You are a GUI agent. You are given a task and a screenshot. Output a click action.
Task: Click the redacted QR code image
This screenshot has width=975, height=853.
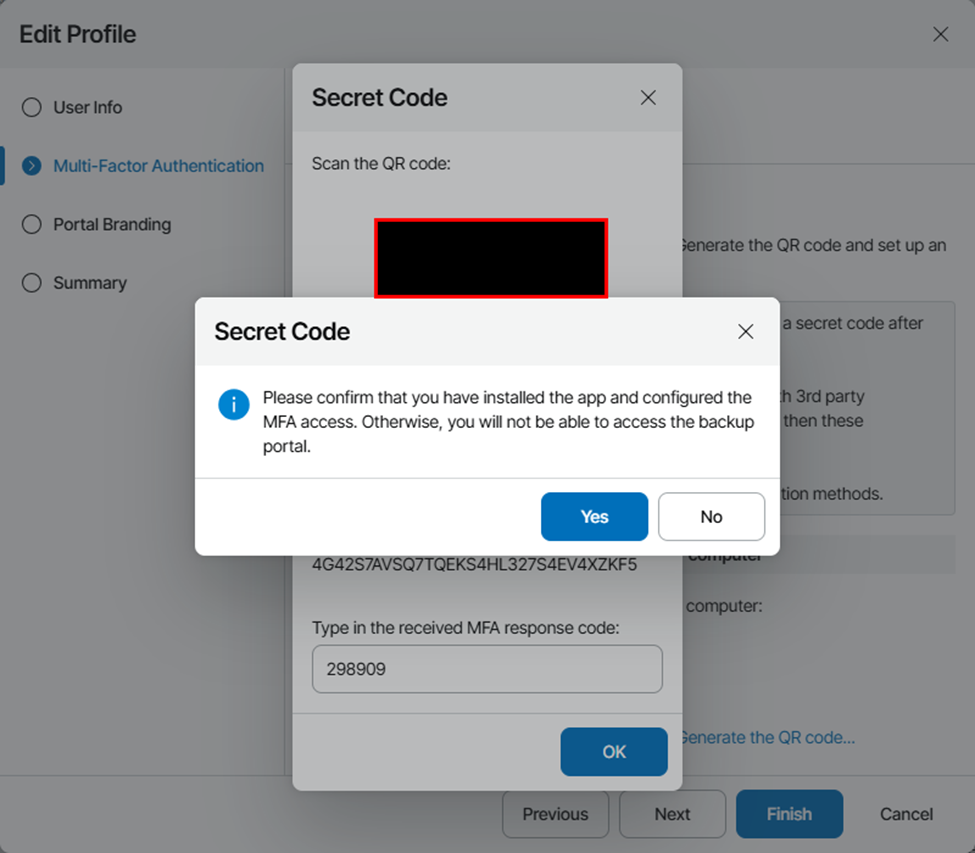pos(491,258)
